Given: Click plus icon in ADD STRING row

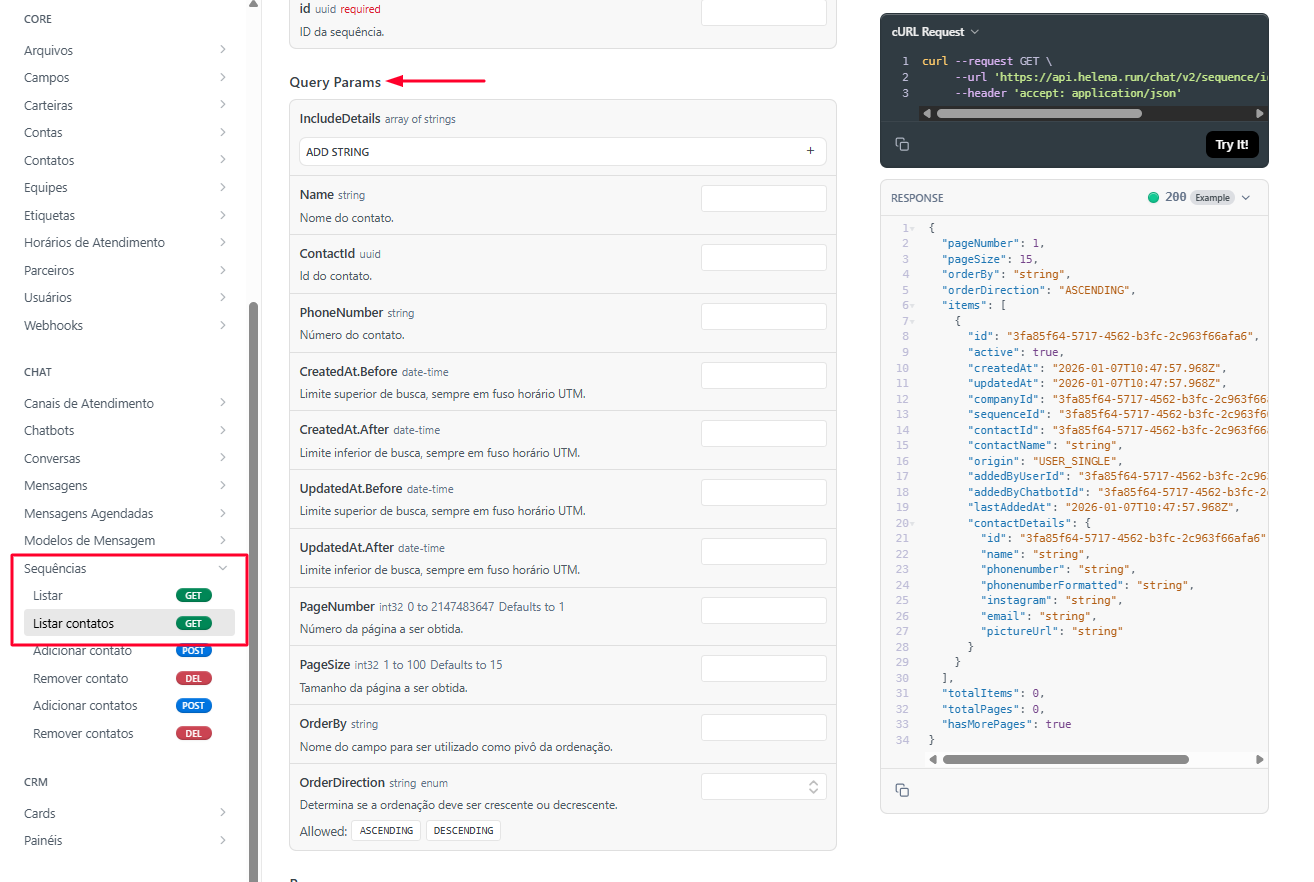Looking at the screenshot, I should [x=810, y=152].
